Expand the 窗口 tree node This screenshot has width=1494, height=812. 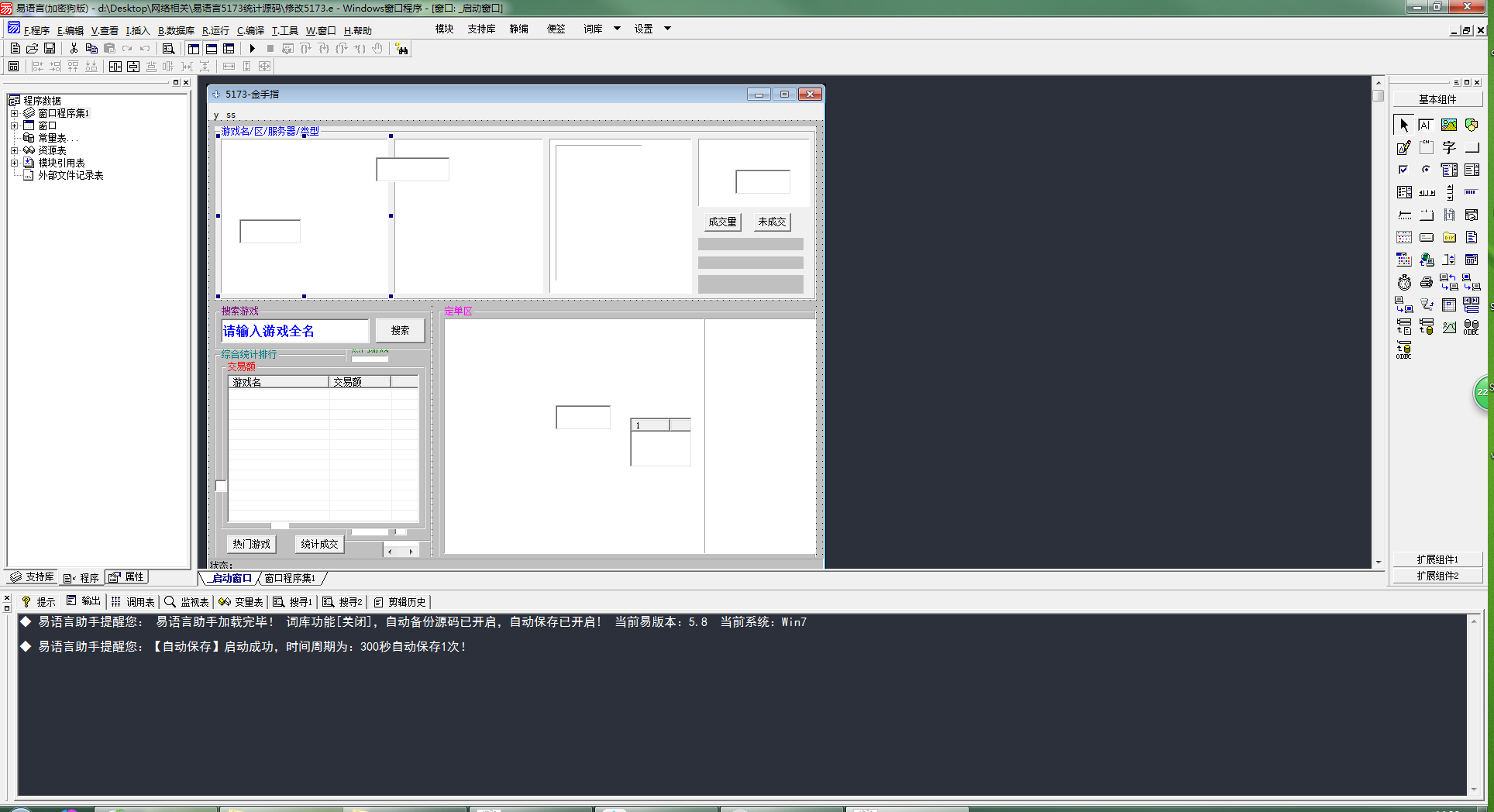pyautogui.click(x=14, y=126)
